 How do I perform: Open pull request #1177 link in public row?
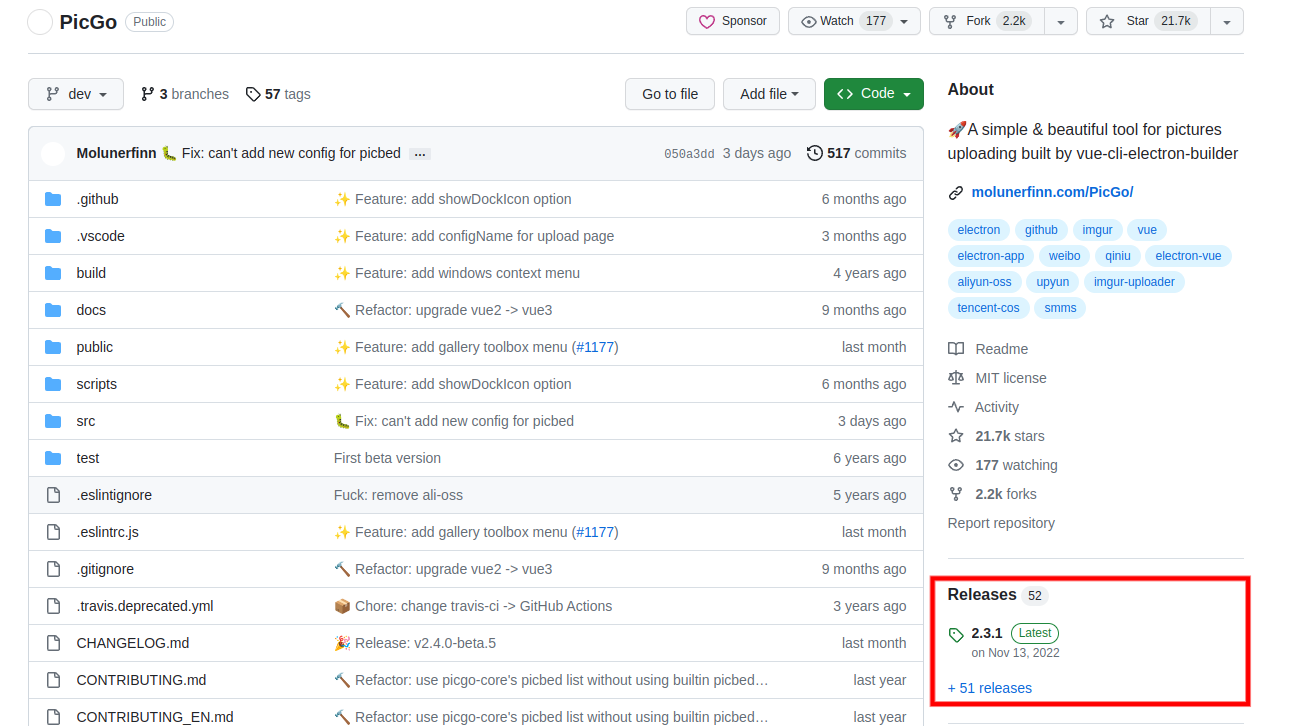pos(595,347)
